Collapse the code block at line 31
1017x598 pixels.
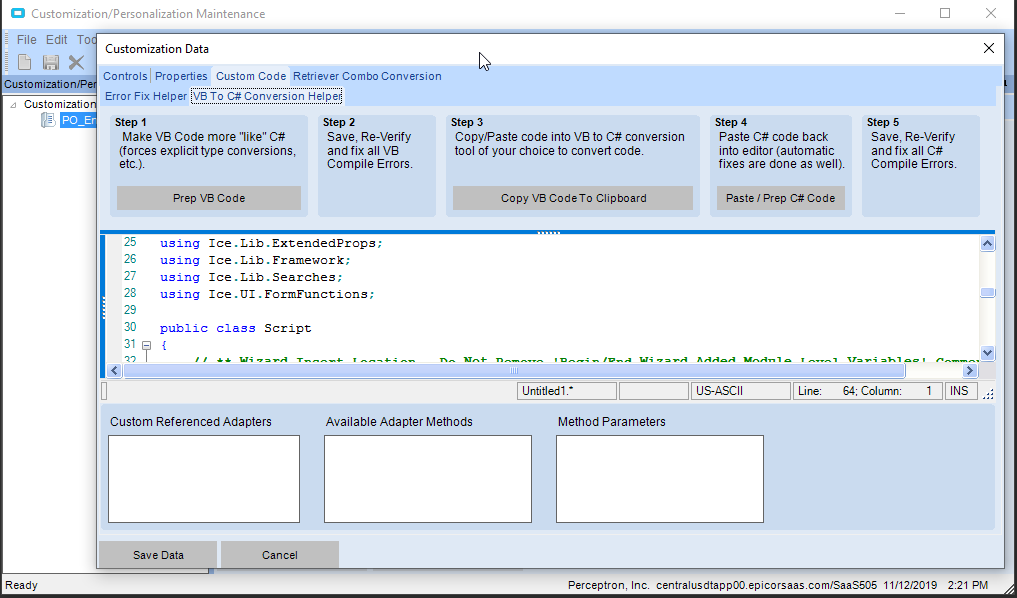[x=147, y=345]
